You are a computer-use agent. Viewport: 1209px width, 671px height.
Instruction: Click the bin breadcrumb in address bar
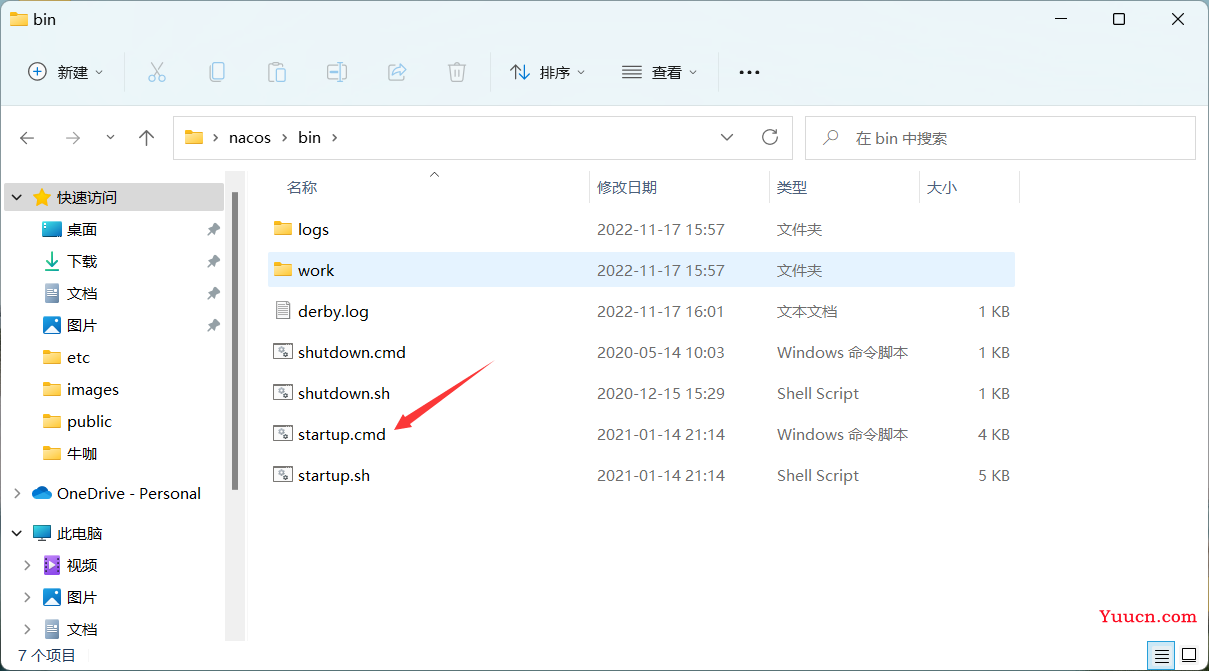pos(310,138)
